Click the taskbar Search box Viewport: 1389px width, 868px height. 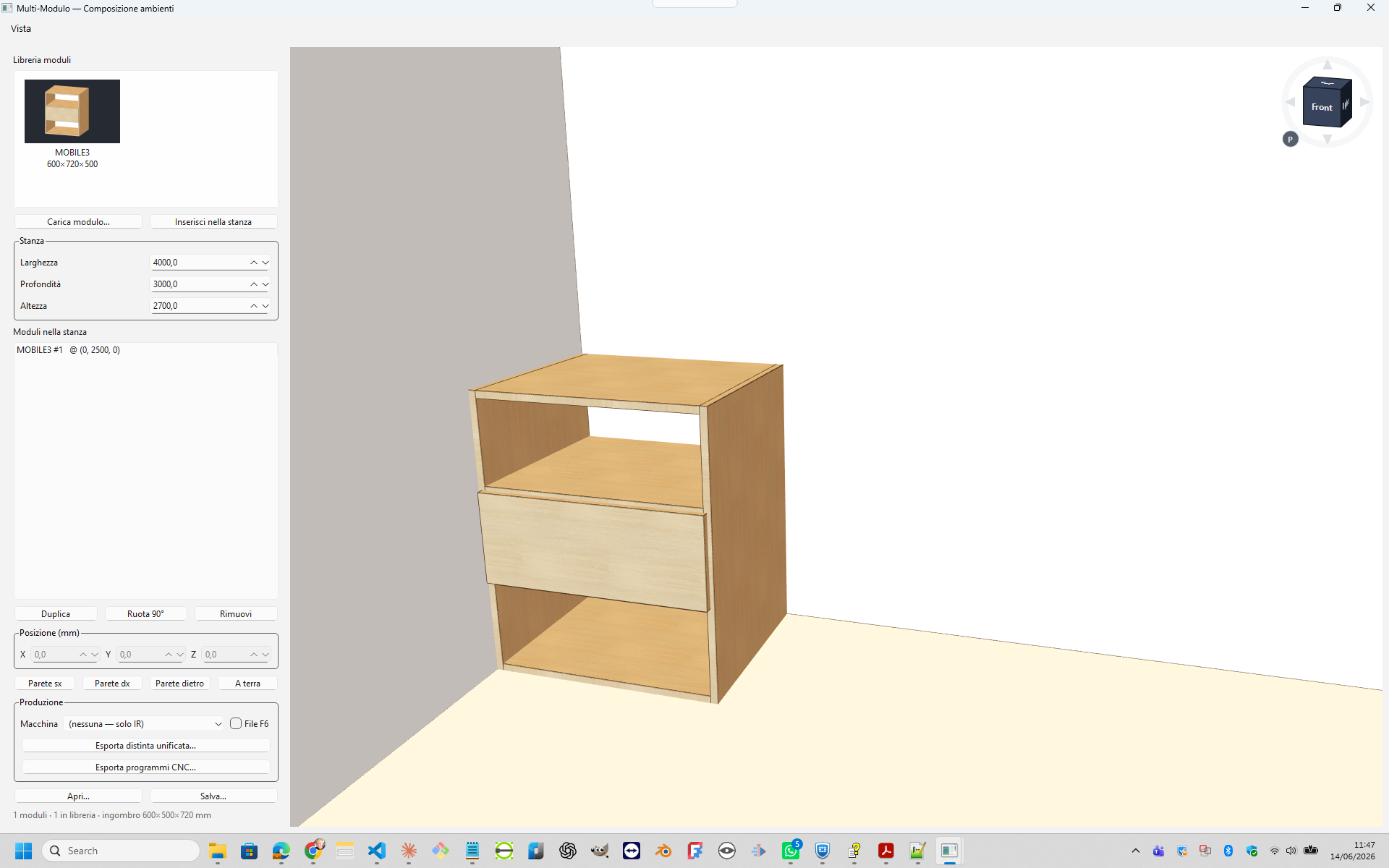point(121,851)
